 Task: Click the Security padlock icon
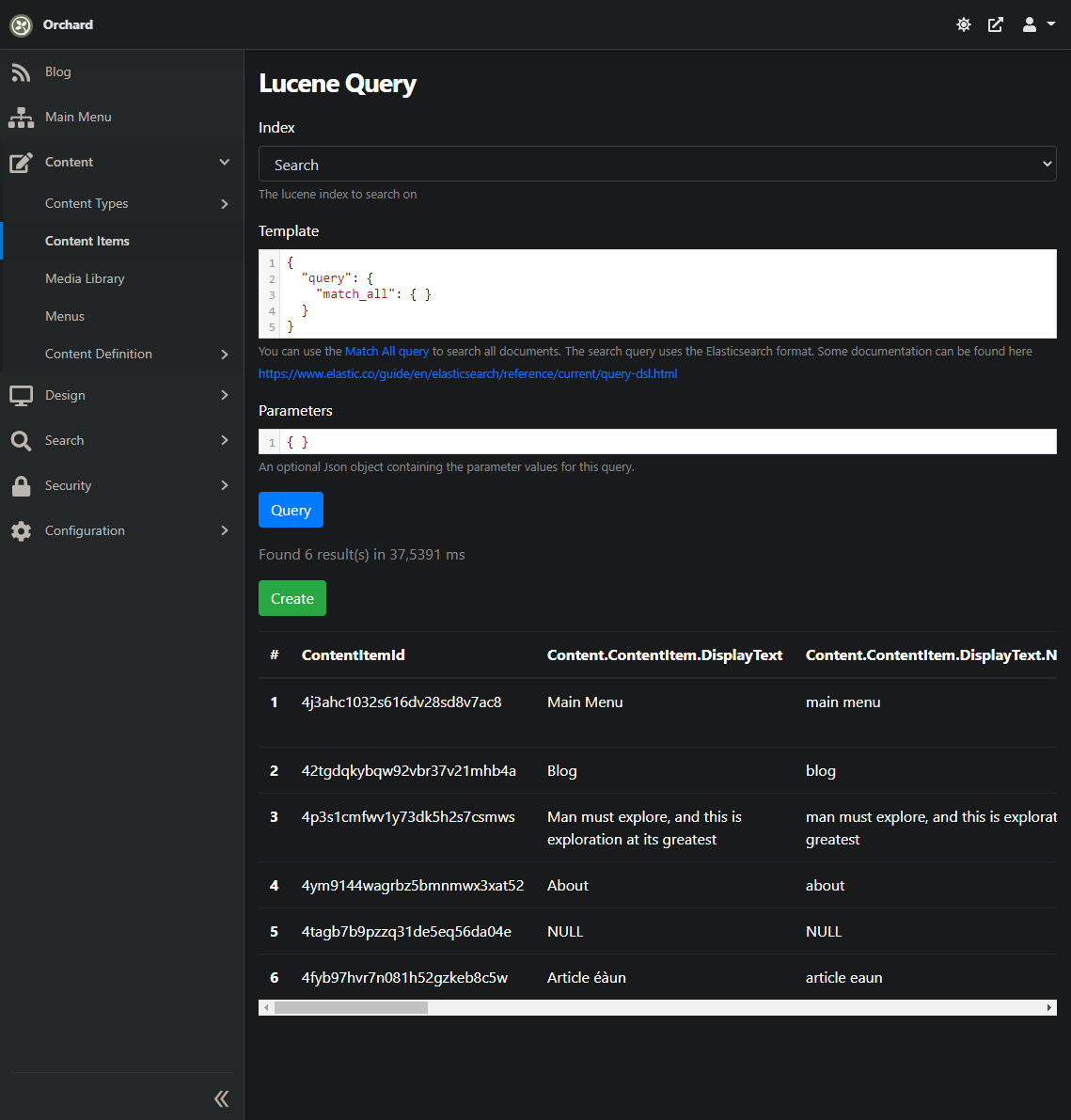[21, 485]
